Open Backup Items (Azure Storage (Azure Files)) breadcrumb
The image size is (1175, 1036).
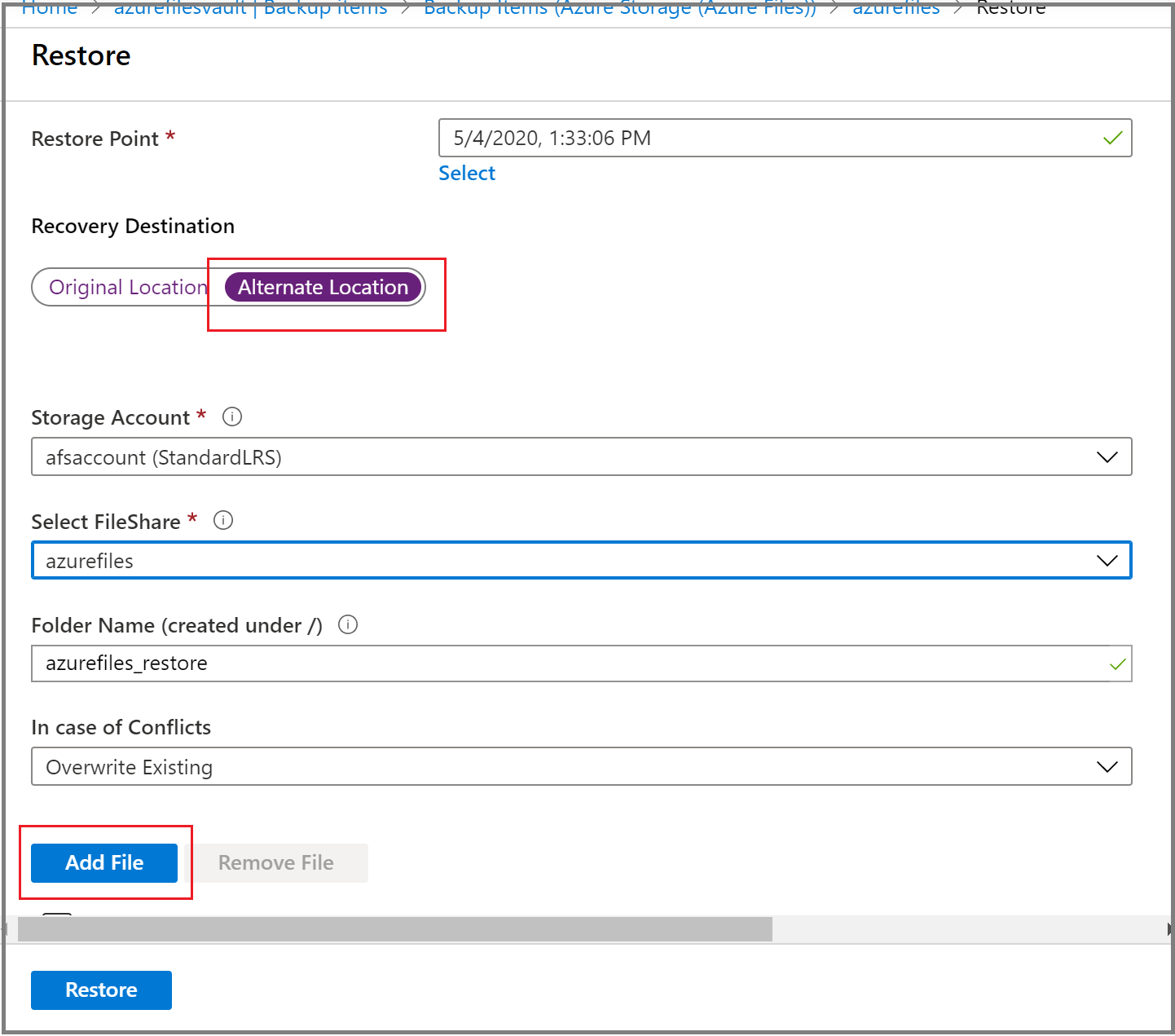[619, 9]
